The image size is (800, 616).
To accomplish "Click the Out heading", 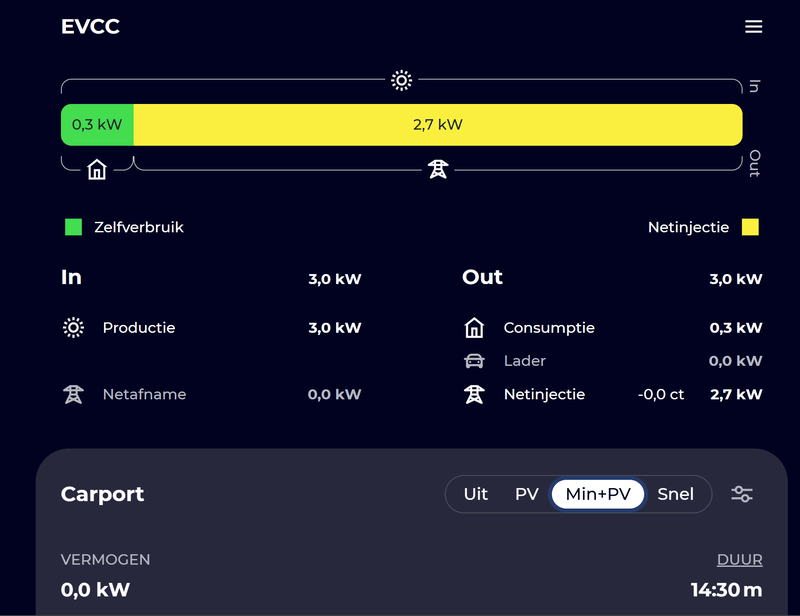I will point(482,277).
